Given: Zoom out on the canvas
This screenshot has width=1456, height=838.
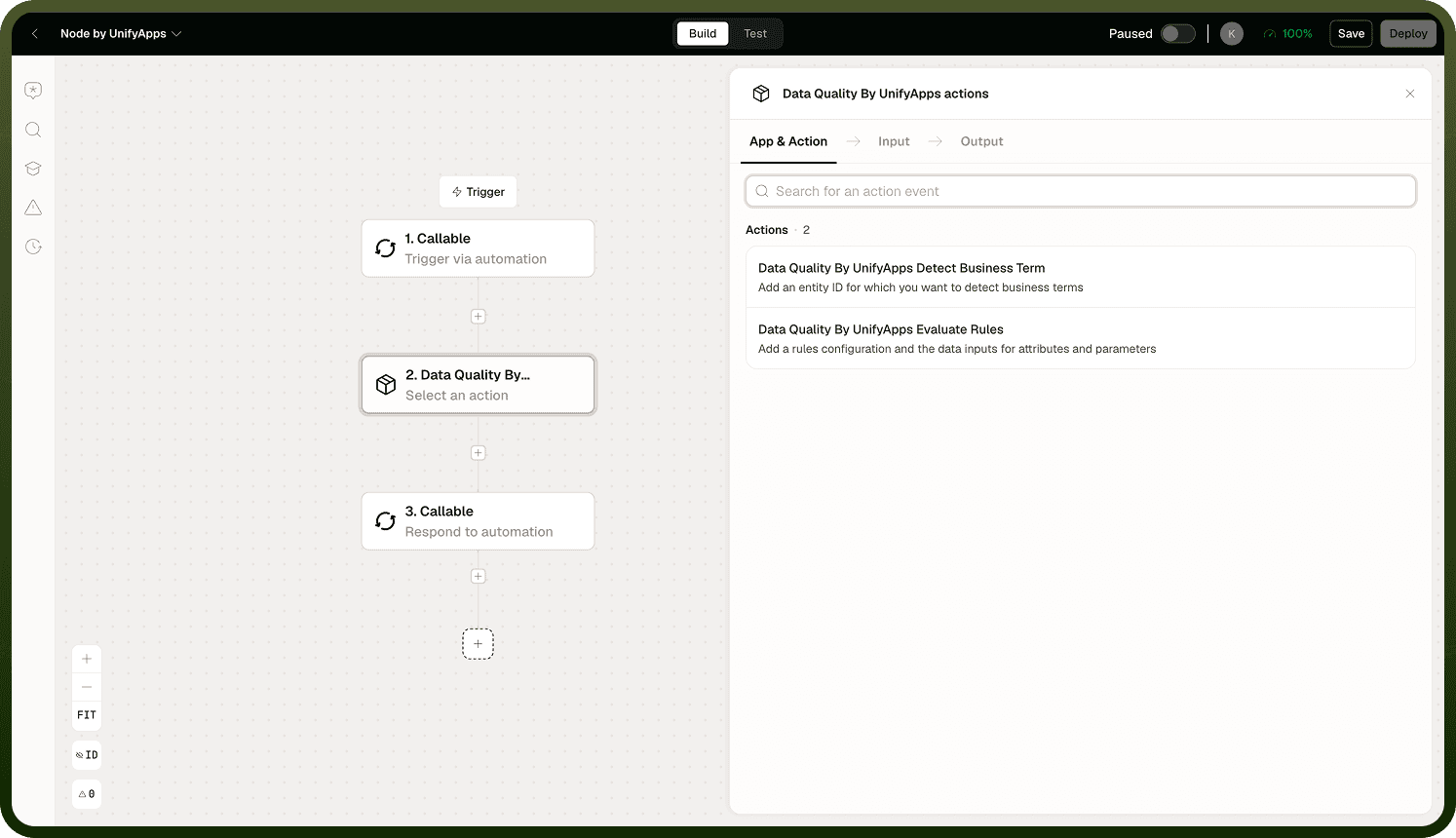Looking at the screenshot, I should tap(87, 687).
